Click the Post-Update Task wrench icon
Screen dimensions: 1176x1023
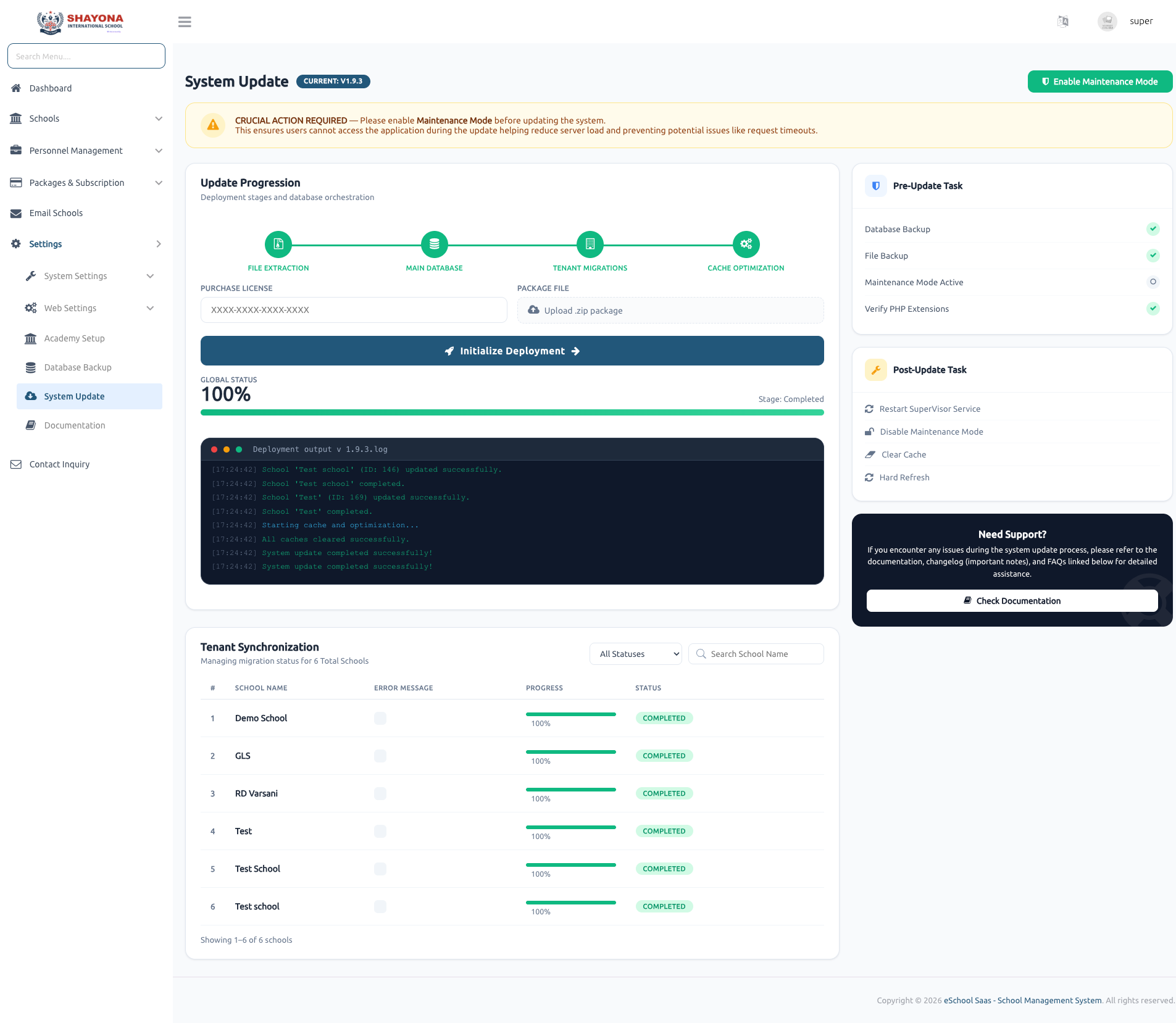(875, 370)
